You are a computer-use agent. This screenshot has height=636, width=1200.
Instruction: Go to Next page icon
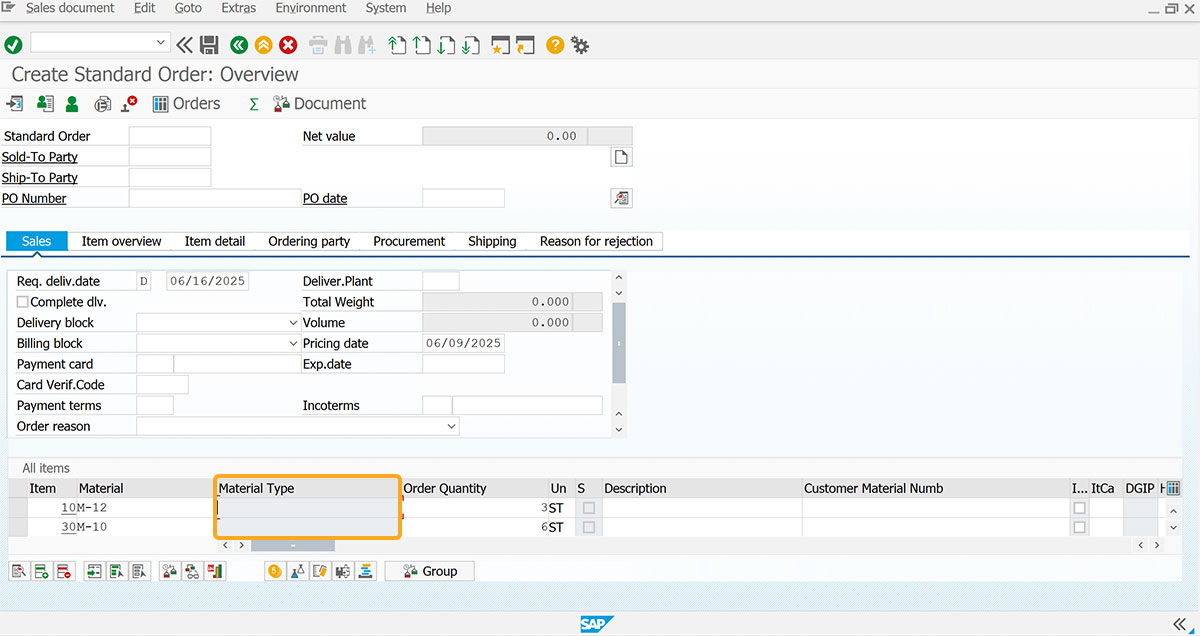[x=446, y=44]
